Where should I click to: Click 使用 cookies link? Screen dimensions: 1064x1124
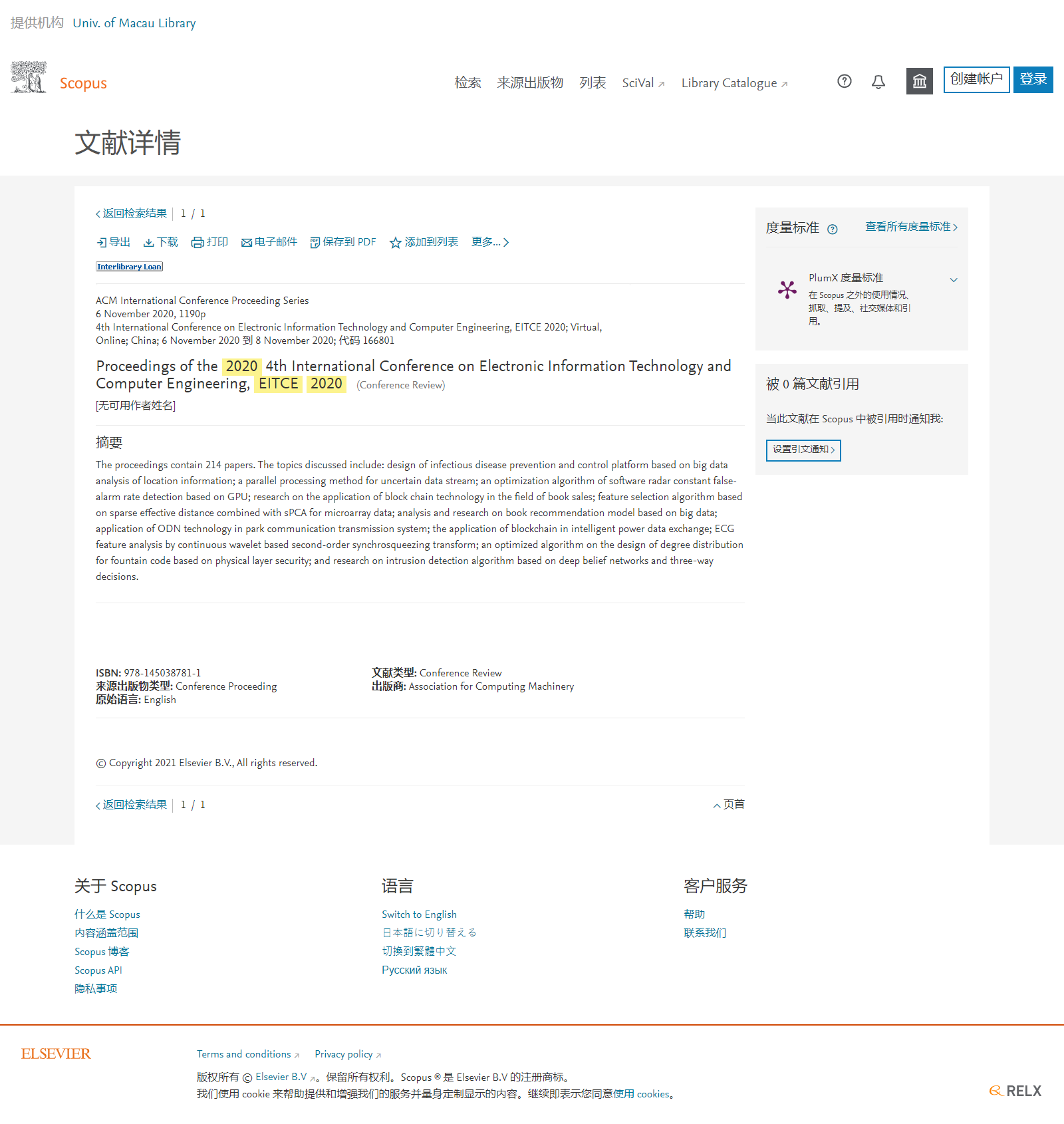(x=641, y=1094)
